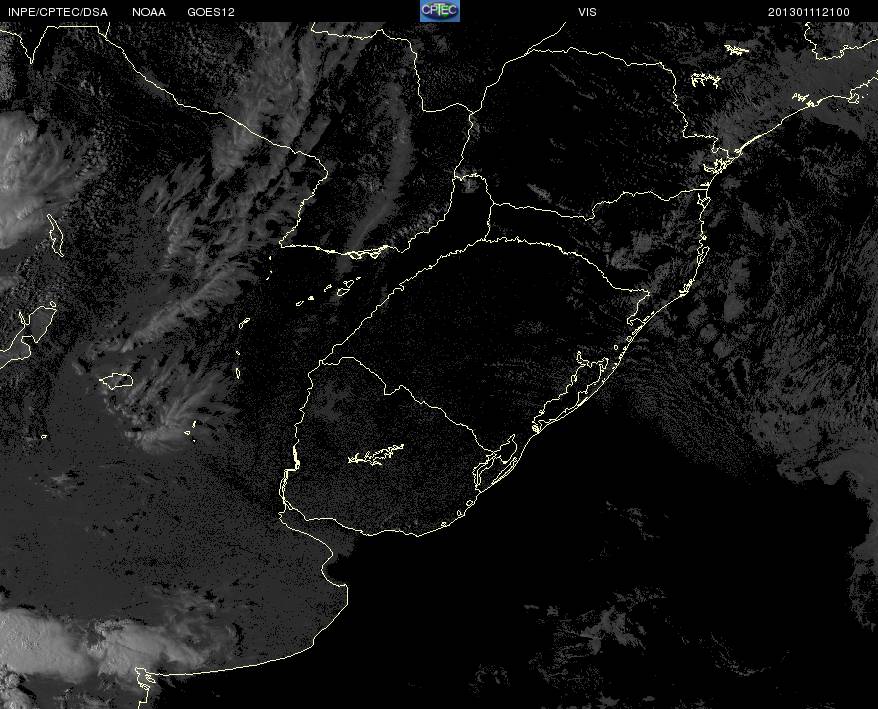Select the NOAA text in header
878x709 pixels.
coord(149,12)
